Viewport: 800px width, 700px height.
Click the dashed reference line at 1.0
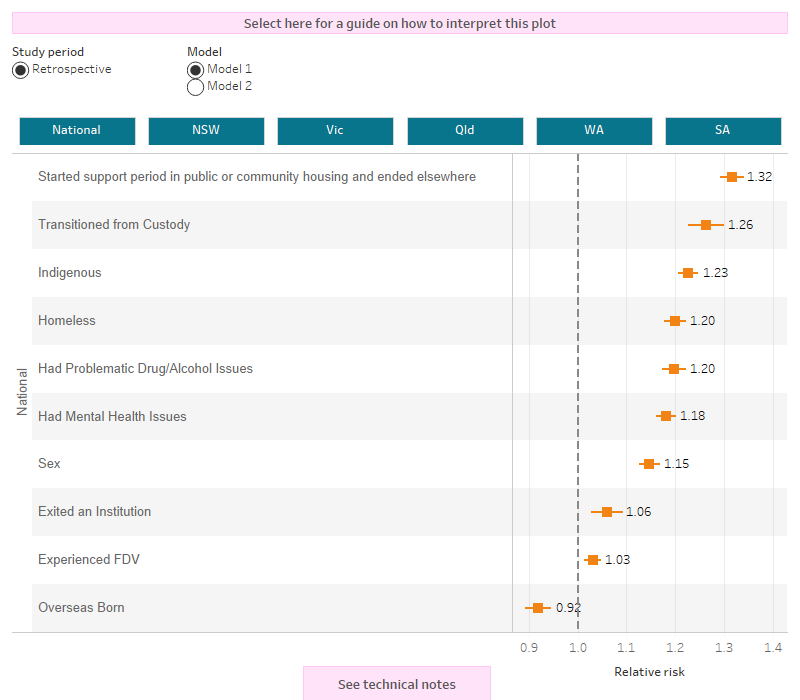578,400
